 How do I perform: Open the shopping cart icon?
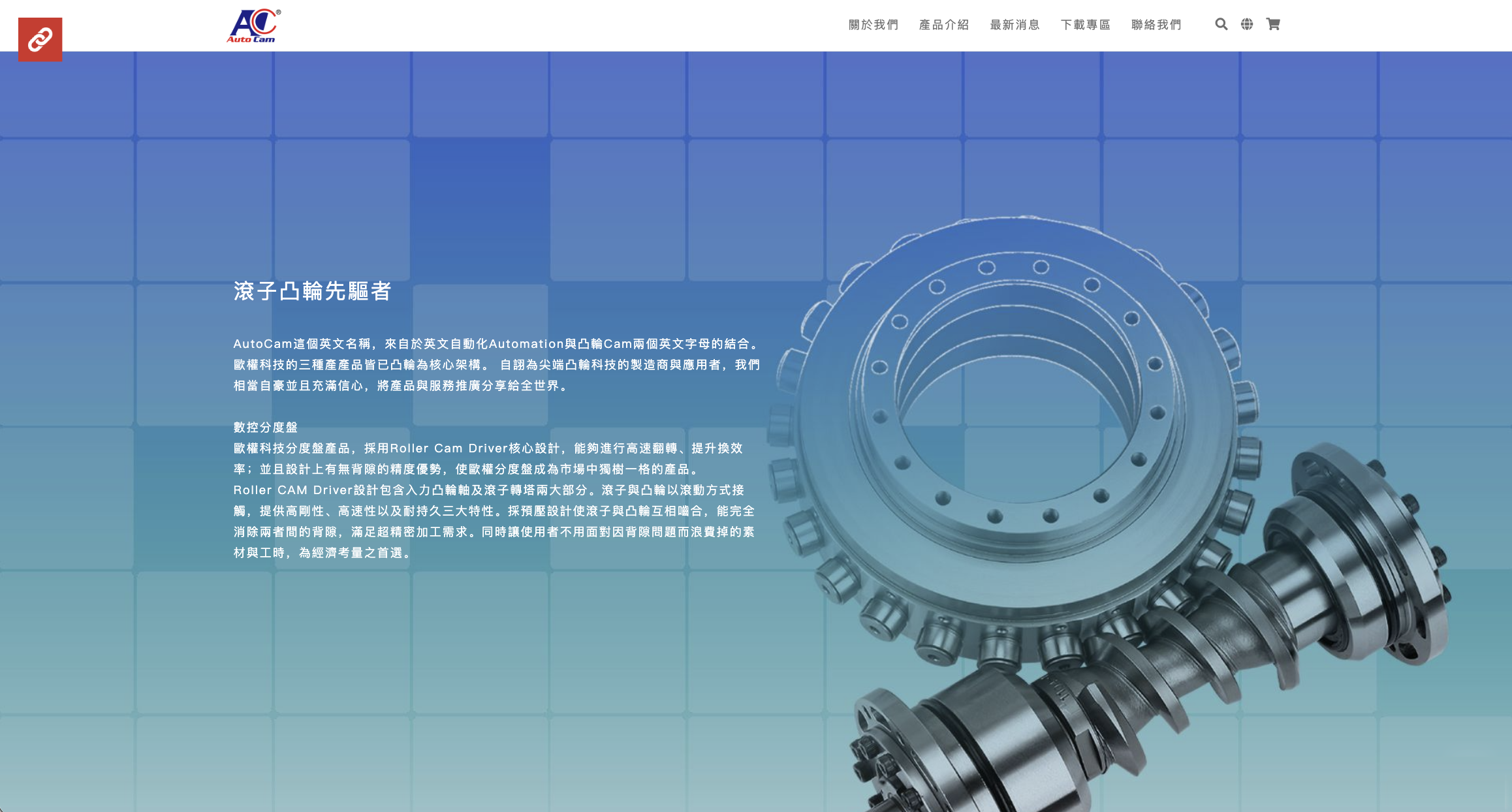coord(1273,25)
